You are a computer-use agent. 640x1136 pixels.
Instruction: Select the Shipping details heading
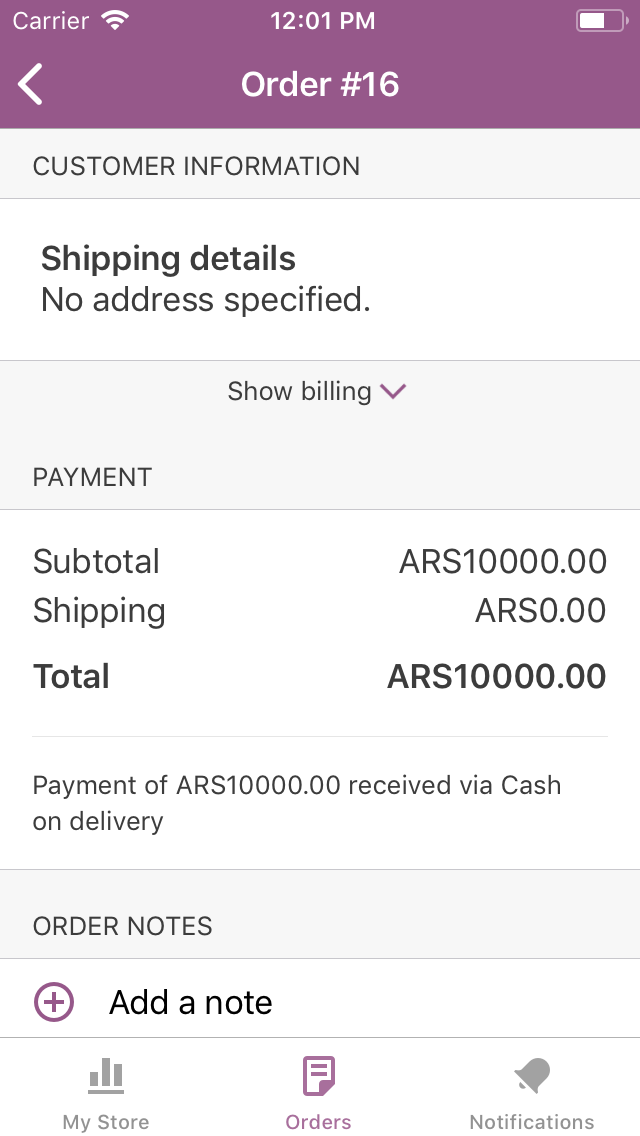tap(168, 259)
